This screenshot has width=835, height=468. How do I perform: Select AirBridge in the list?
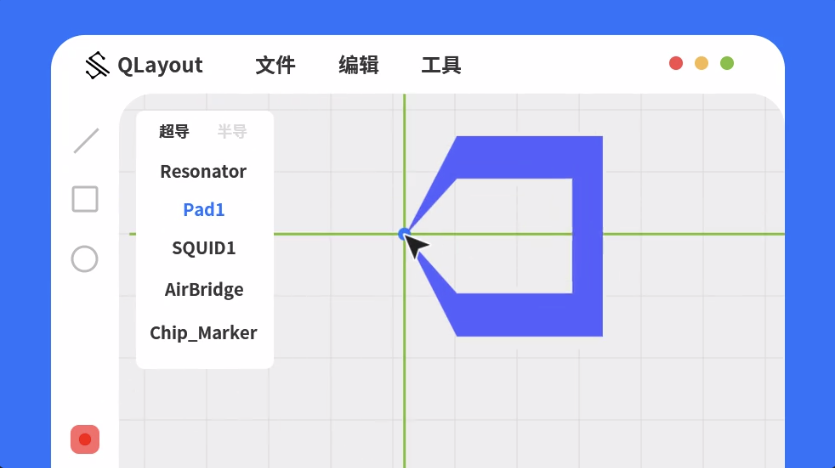click(204, 290)
